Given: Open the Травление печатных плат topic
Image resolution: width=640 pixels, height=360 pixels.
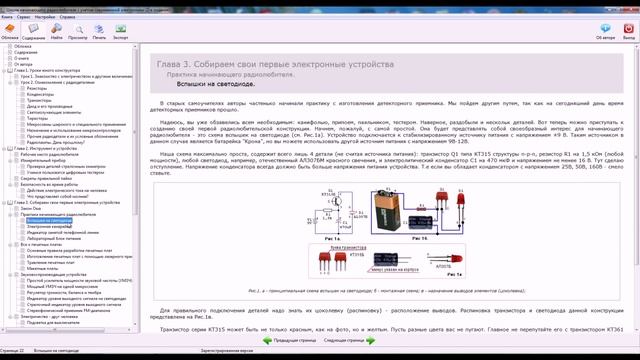Looking at the screenshot, I should pos(51,262).
